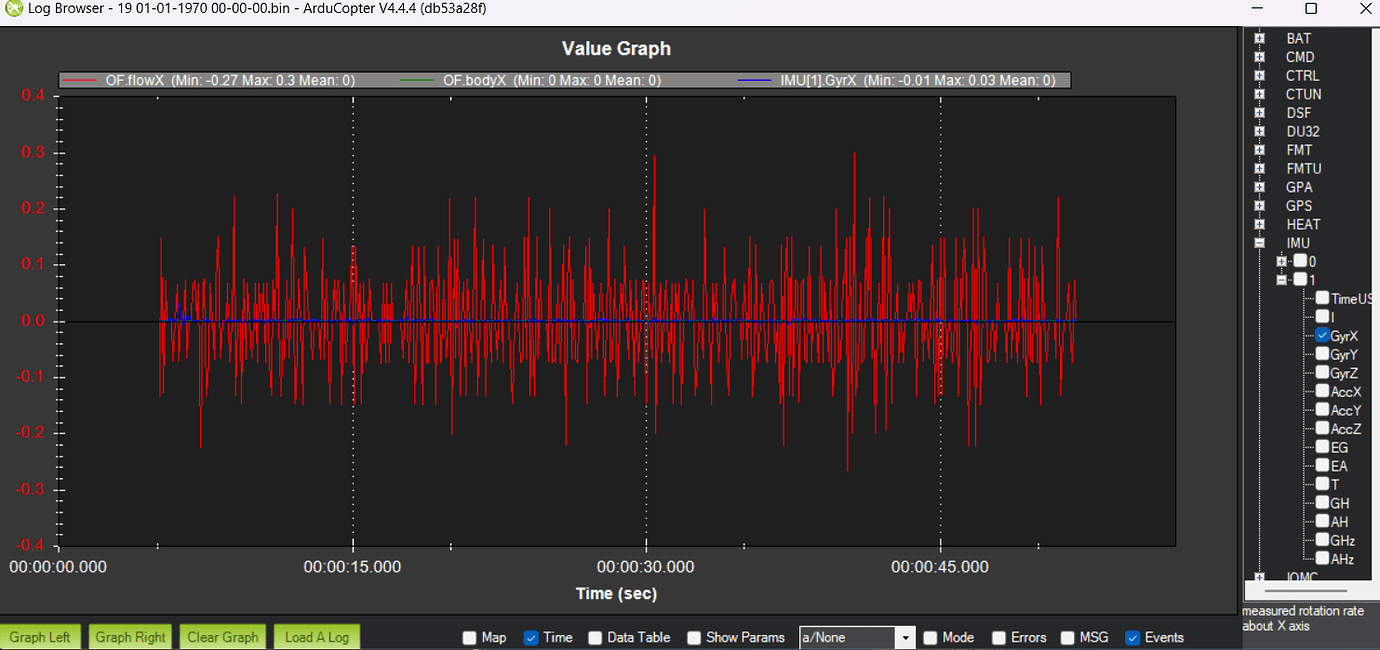This screenshot has width=1380, height=650.
Task: Toggle the Map checkbox
Action: [x=470, y=637]
